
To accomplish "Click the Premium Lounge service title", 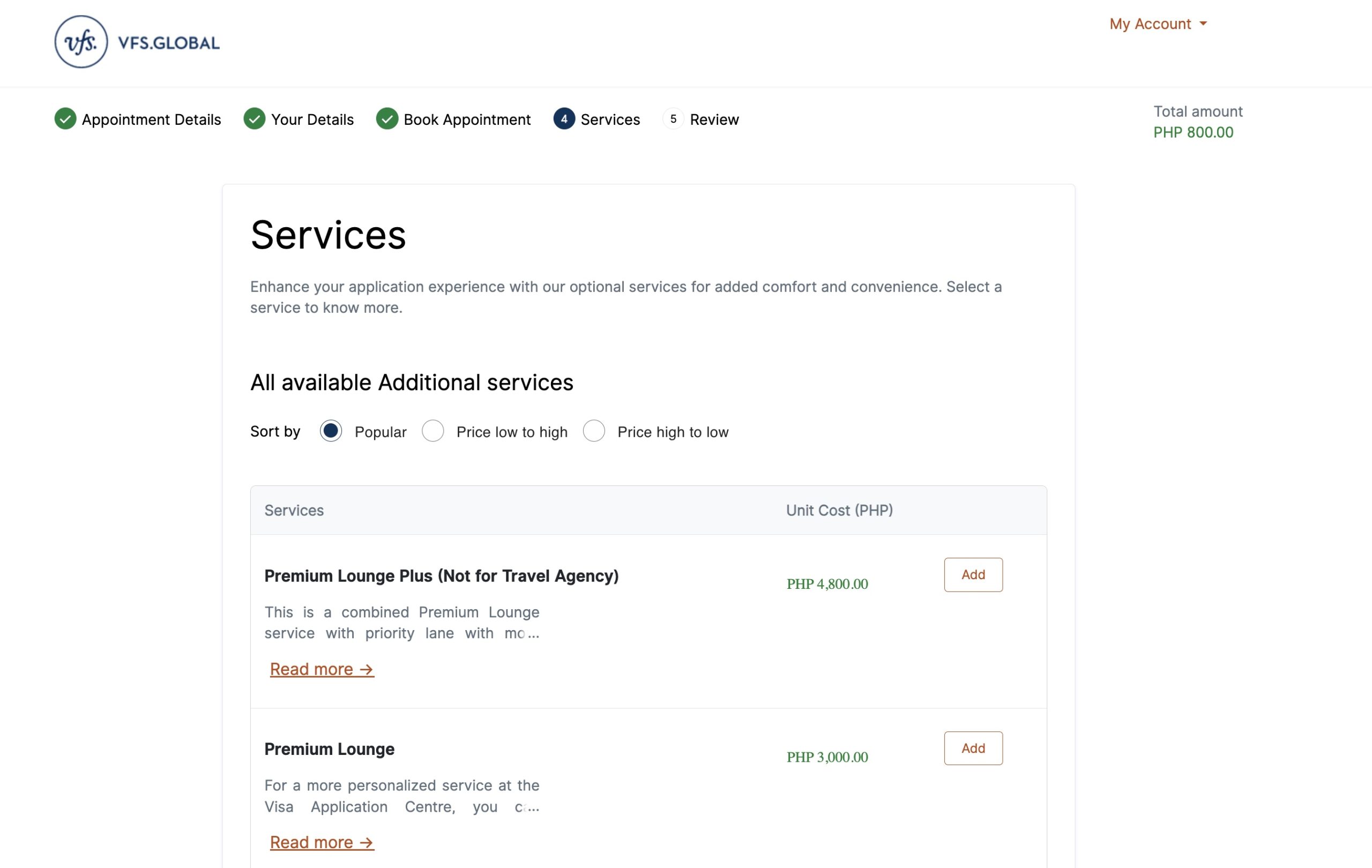I will 329,749.
